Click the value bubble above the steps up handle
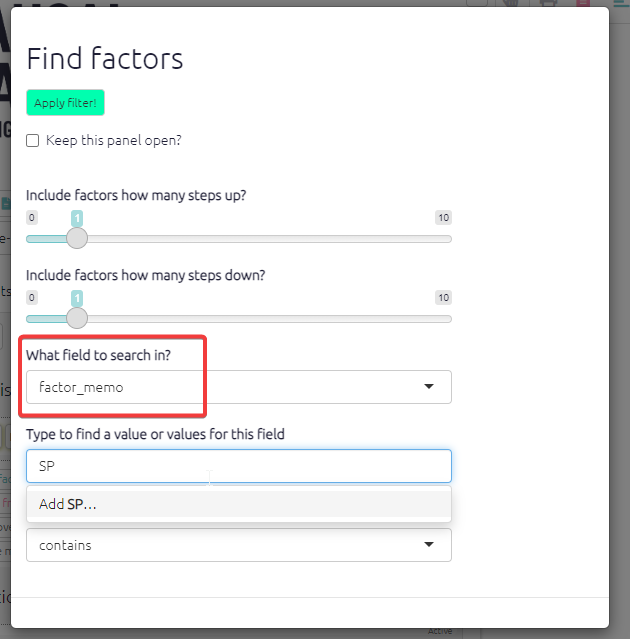Screen dimensions: 630x639 click(x=77, y=217)
